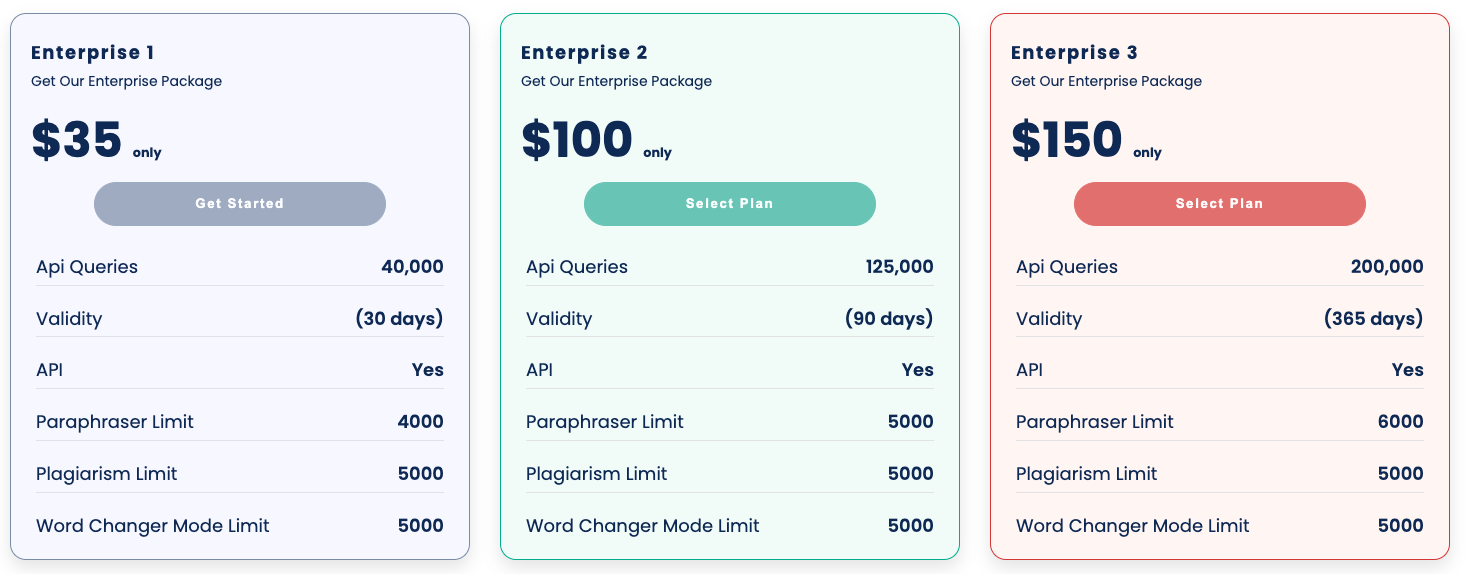Click the 200,000 Api Queries value
The height and width of the screenshot is (574, 1466).
1387,267
